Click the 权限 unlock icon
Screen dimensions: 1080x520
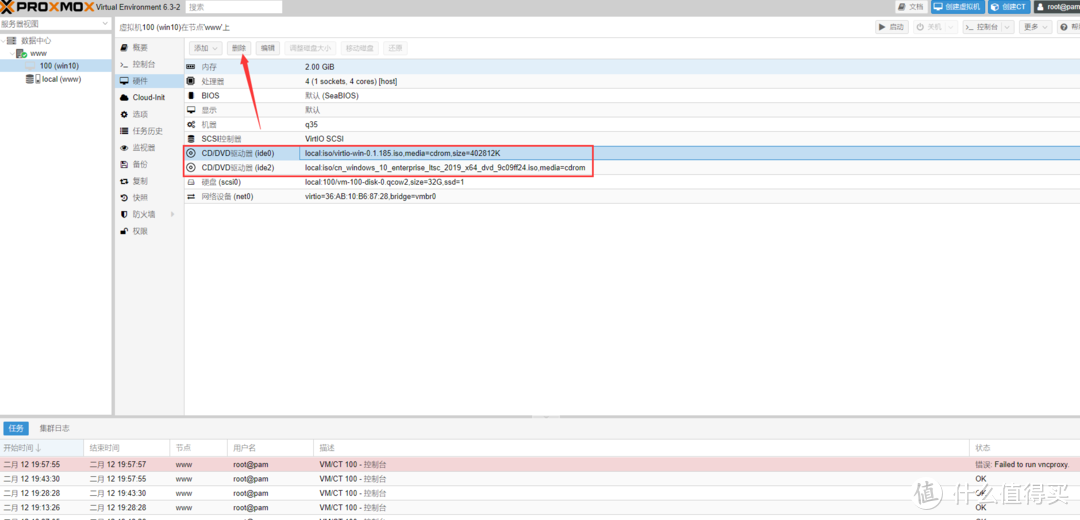(x=124, y=231)
